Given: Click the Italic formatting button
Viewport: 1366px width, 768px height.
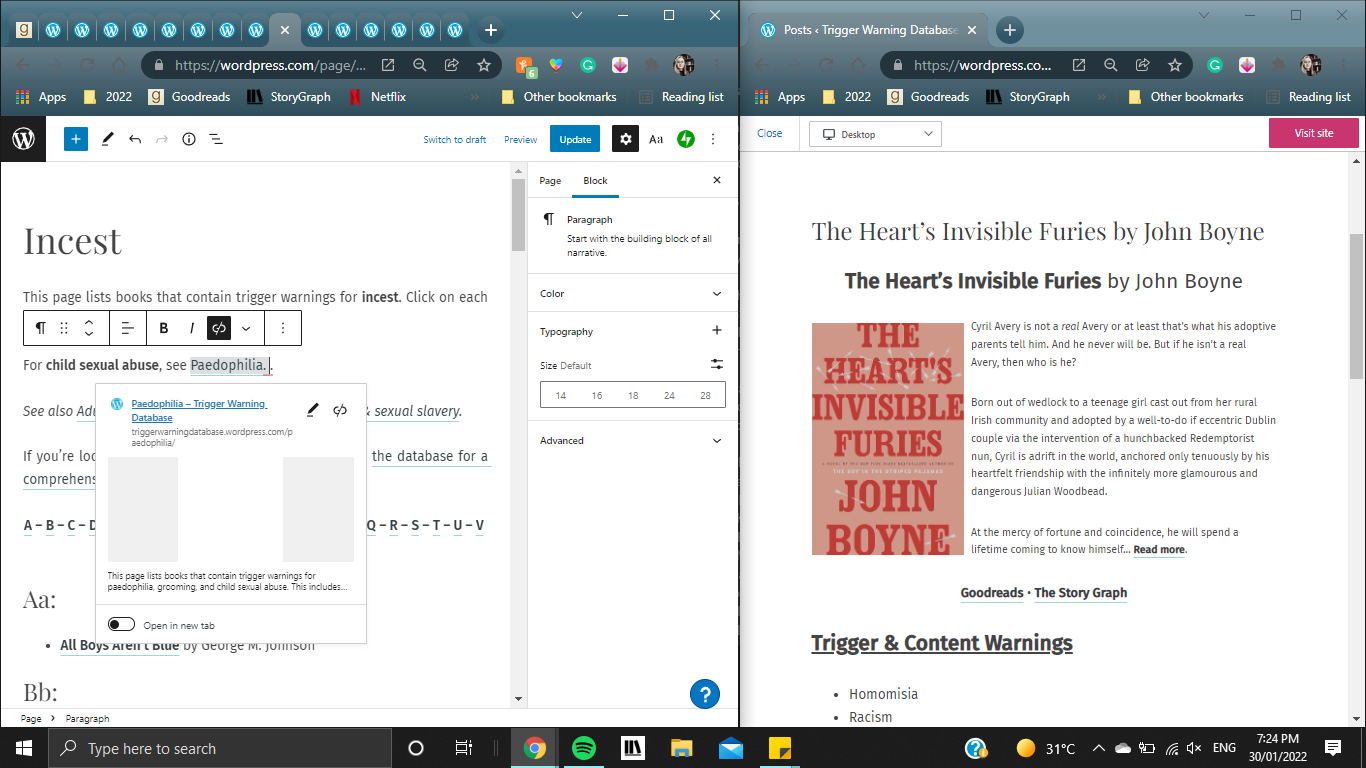Looking at the screenshot, I should pyautogui.click(x=191, y=328).
